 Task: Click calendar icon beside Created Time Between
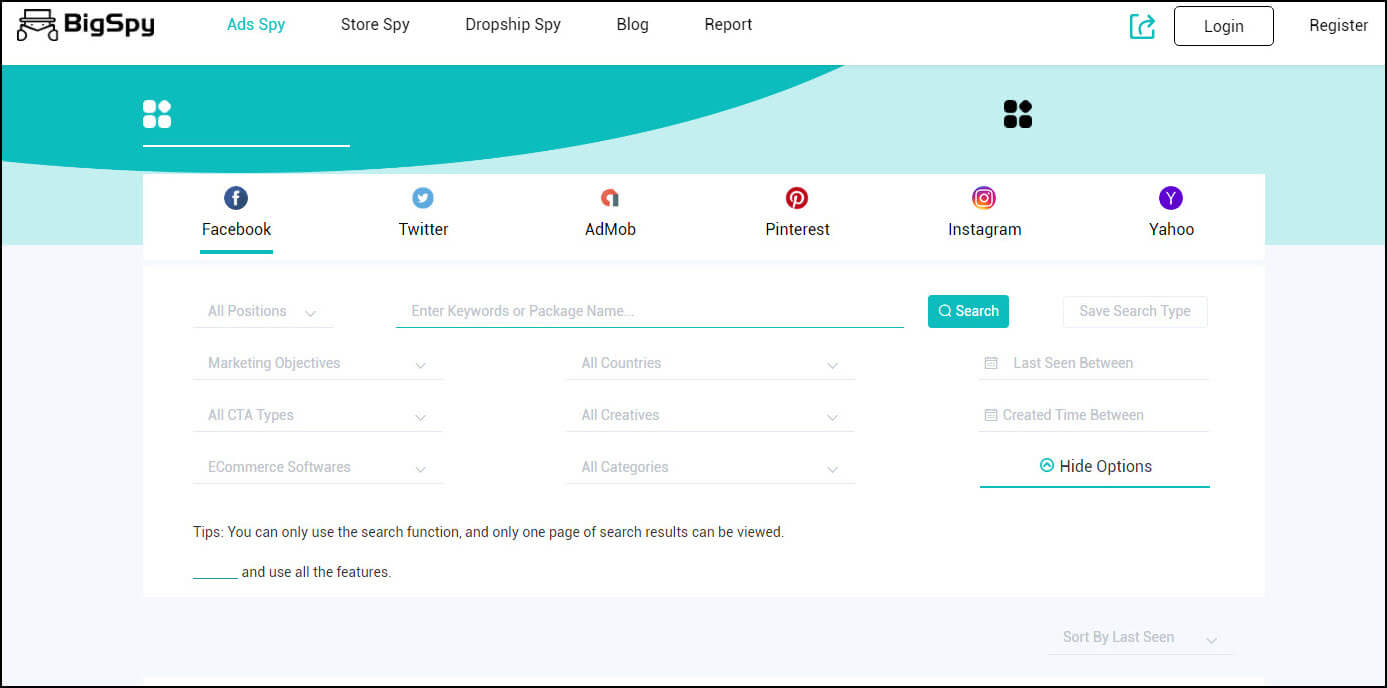[x=991, y=415]
